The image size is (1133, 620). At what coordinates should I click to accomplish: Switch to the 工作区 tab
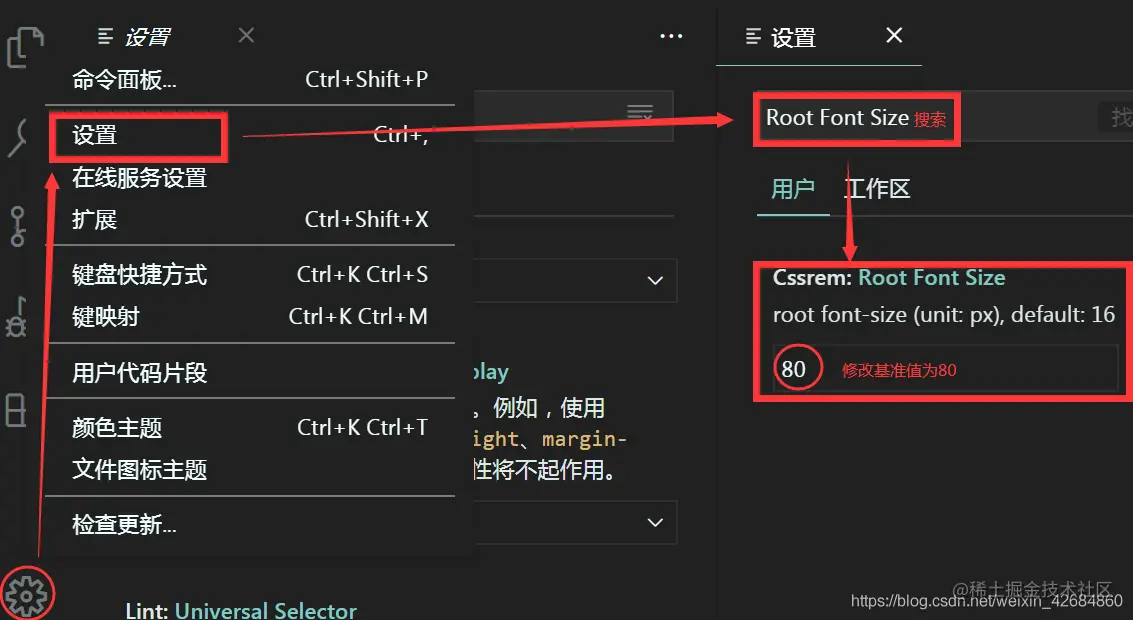tap(877, 189)
